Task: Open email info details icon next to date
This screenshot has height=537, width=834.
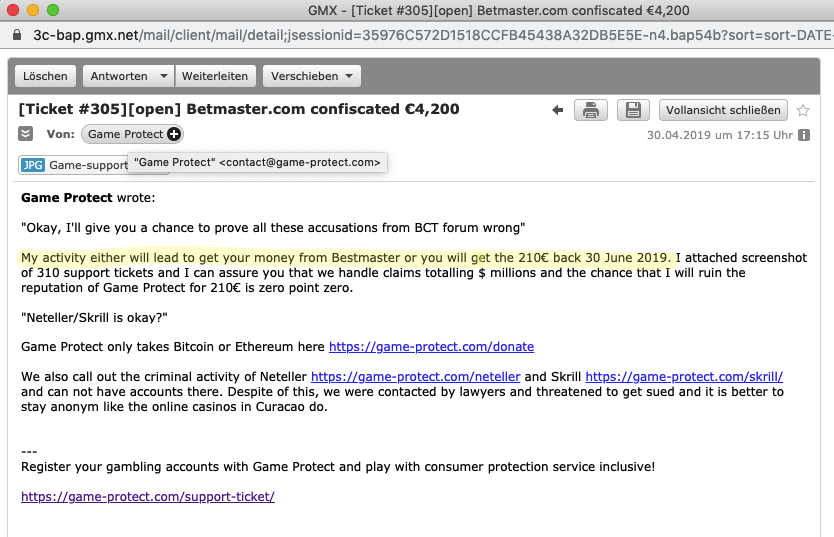Action: 804,135
